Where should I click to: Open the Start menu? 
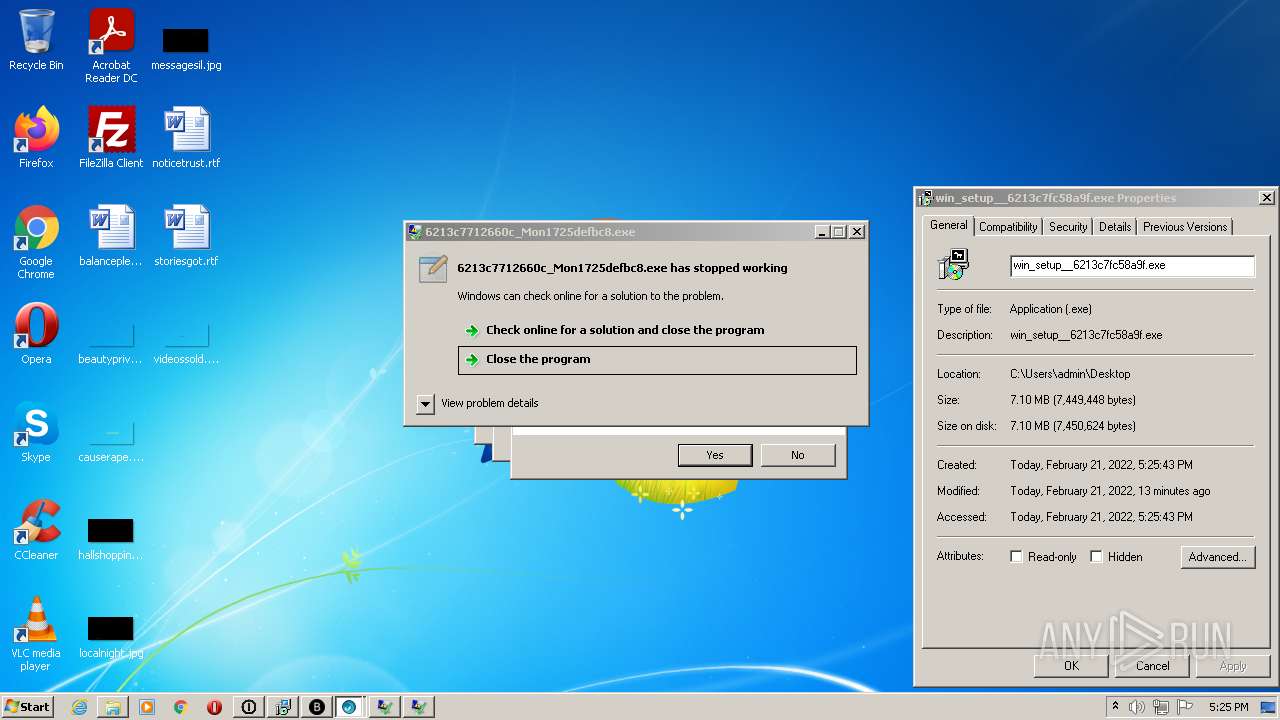[27, 707]
